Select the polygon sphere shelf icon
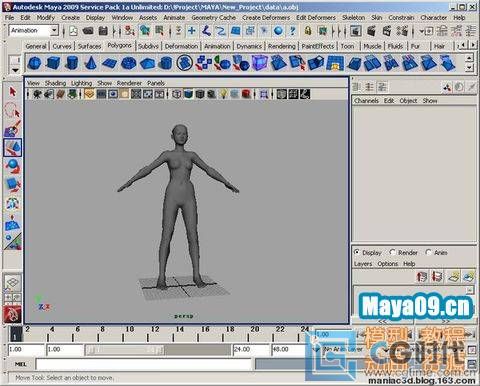Image resolution: width=480 pixels, height=386 pixels. [x=34, y=63]
